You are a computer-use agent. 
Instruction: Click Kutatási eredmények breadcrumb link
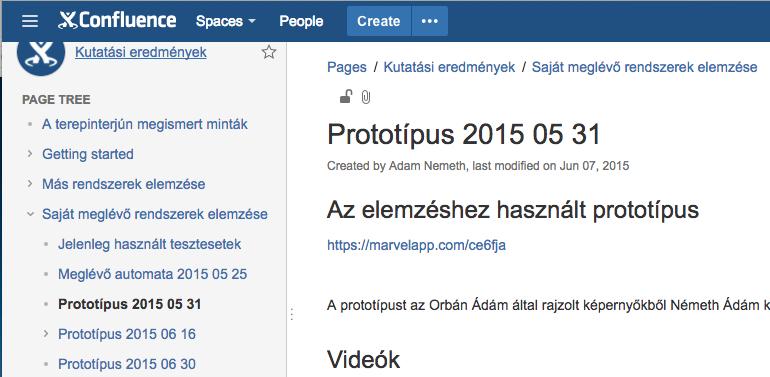point(449,67)
